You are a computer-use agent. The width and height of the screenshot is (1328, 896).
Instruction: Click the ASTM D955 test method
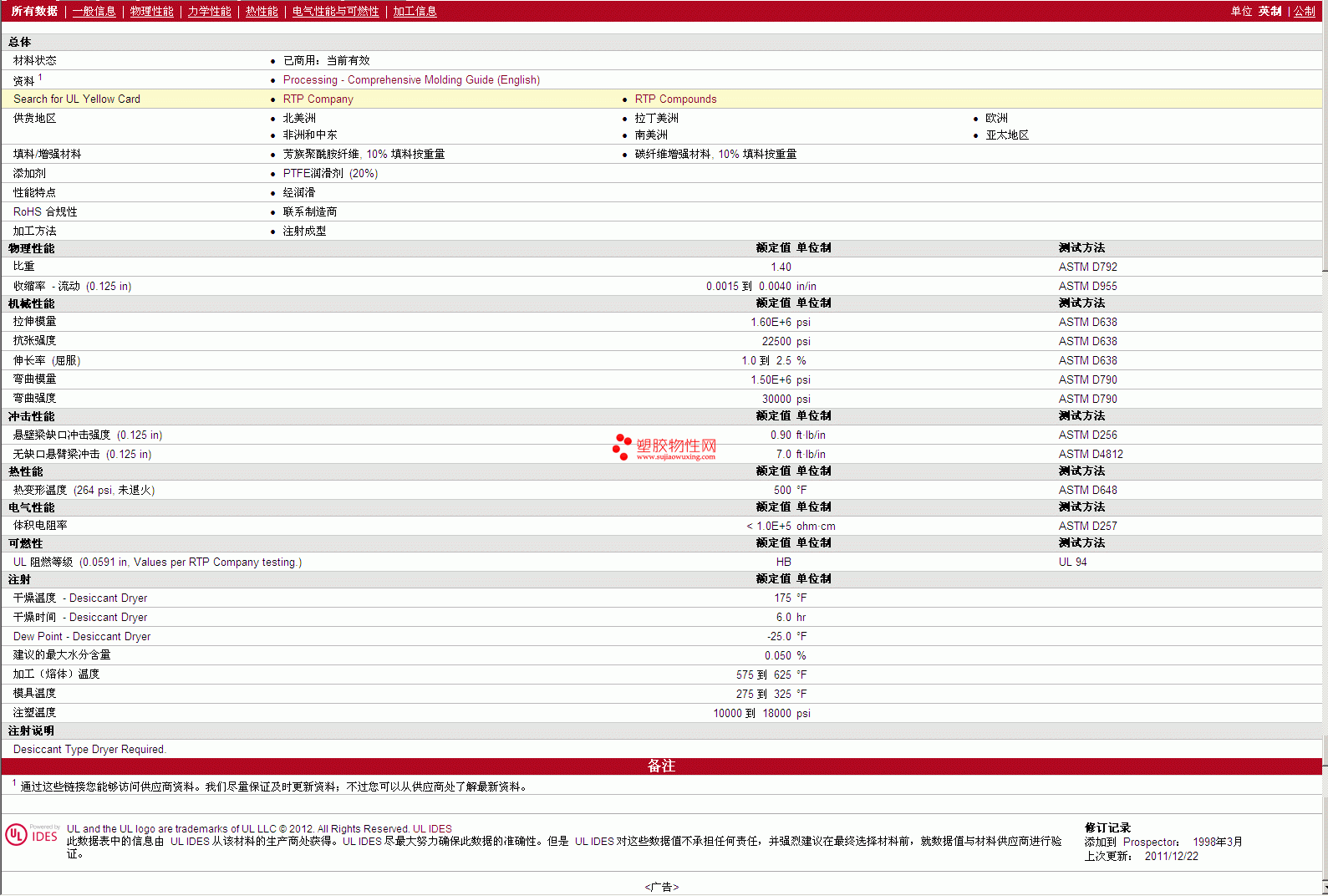1087,286
